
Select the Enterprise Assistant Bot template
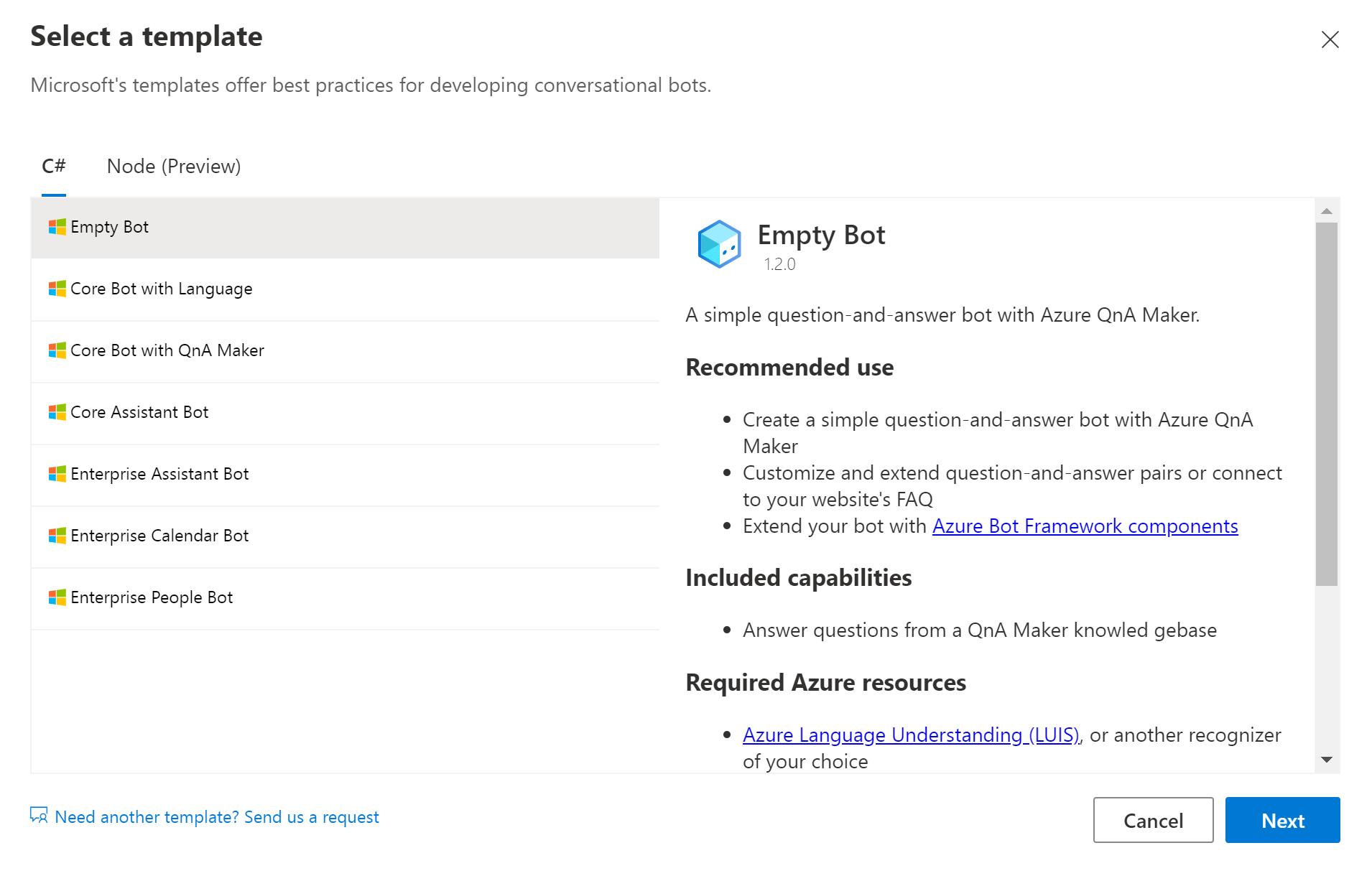pyautogui.click(x=159, y=474)
